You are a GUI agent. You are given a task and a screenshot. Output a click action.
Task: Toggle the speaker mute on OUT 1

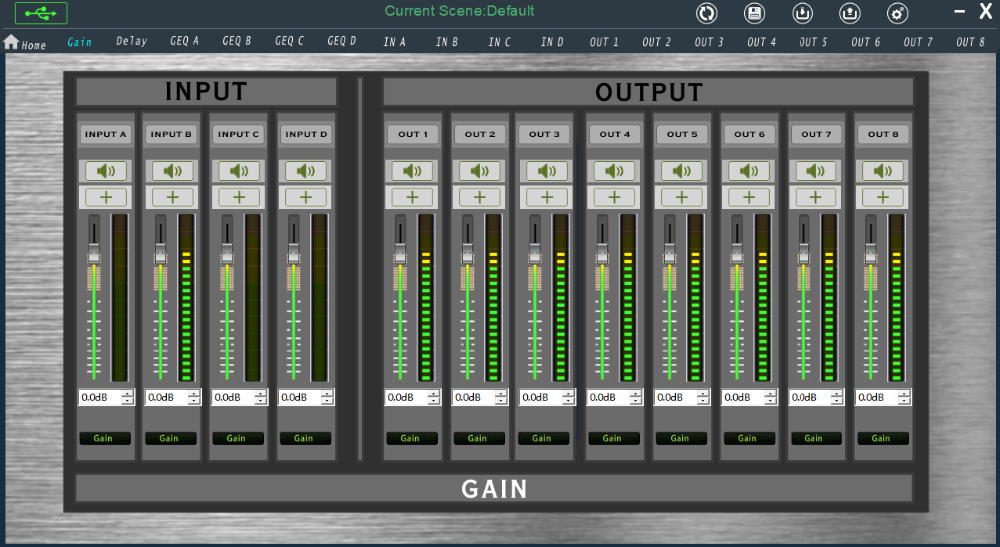click(x=412, y=171)
